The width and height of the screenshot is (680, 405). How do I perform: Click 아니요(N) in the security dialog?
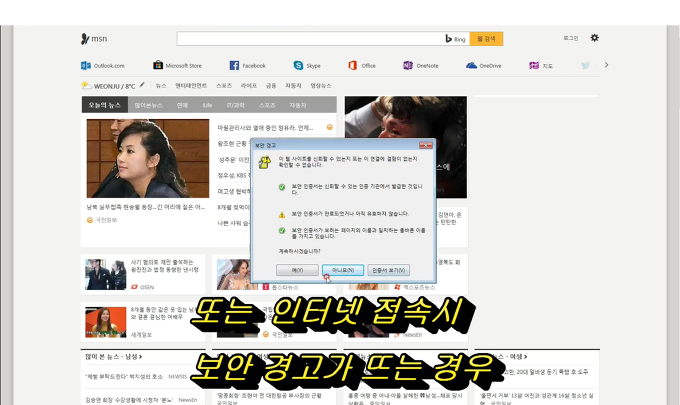(343, 270)
